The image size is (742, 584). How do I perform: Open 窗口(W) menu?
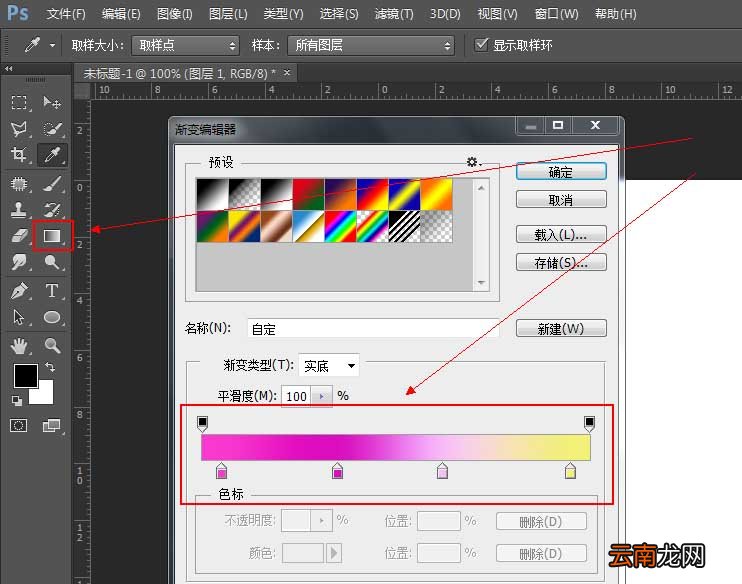click(x=556, y=14)
